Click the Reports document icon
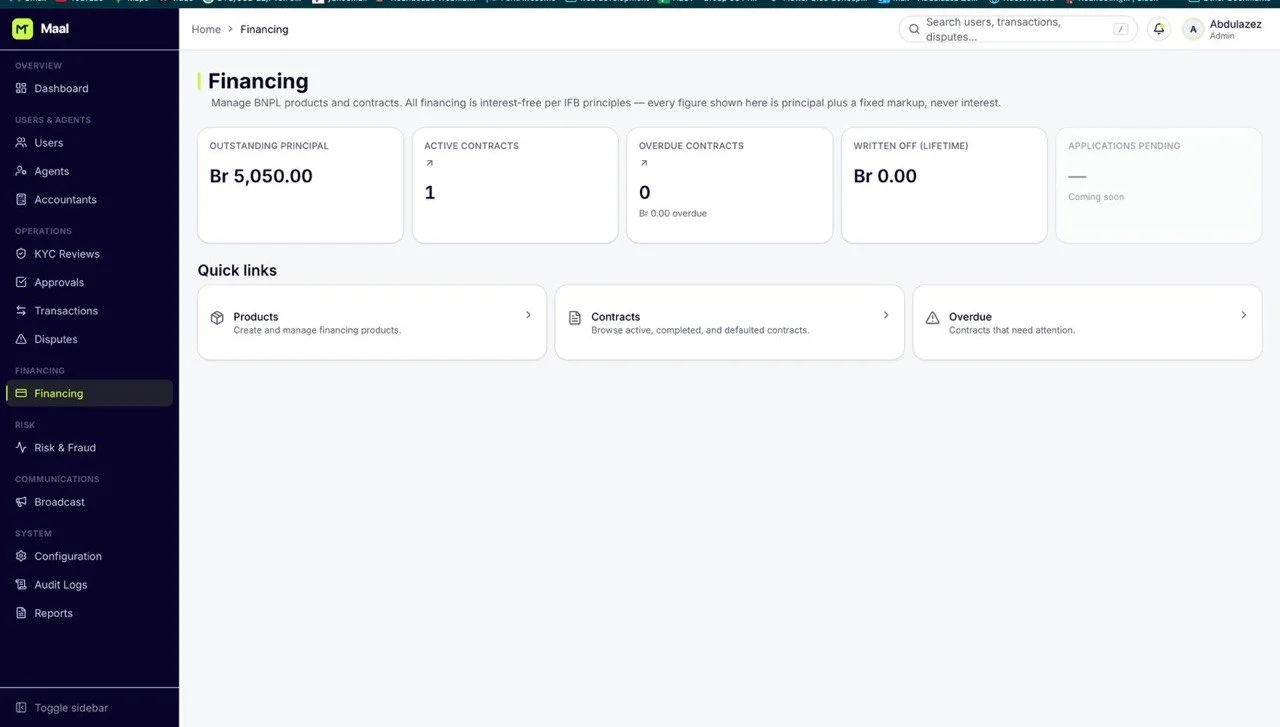Viewport: 1280px width, 727px height. pyautogui.click(x=21, y=613)
